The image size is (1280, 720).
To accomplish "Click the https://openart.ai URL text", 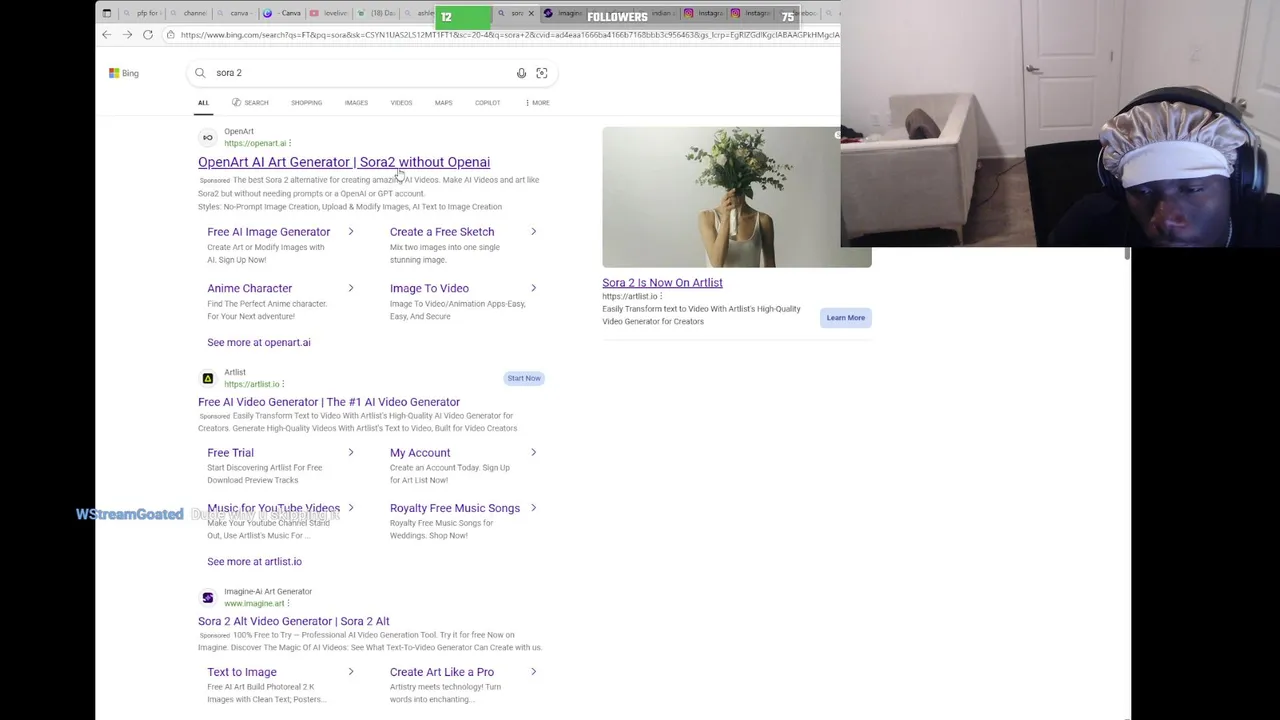I will point(255,143).
